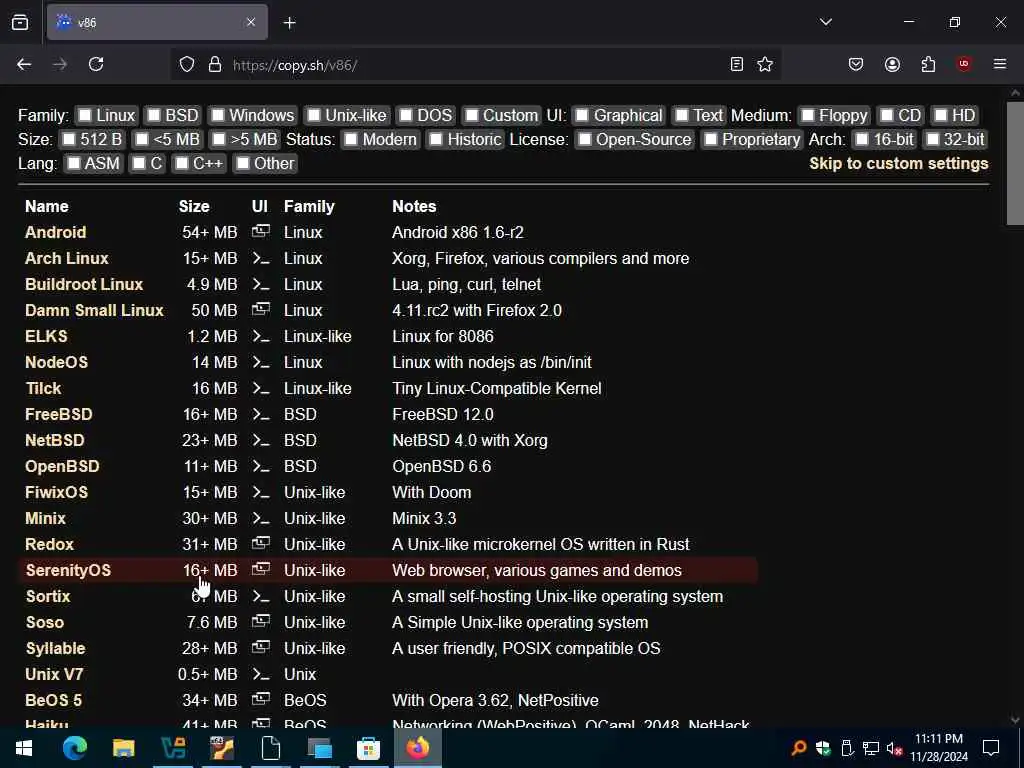This screenshot has height=768, width=1024.
Task: Click the Size column header
Action: (194, 206)
